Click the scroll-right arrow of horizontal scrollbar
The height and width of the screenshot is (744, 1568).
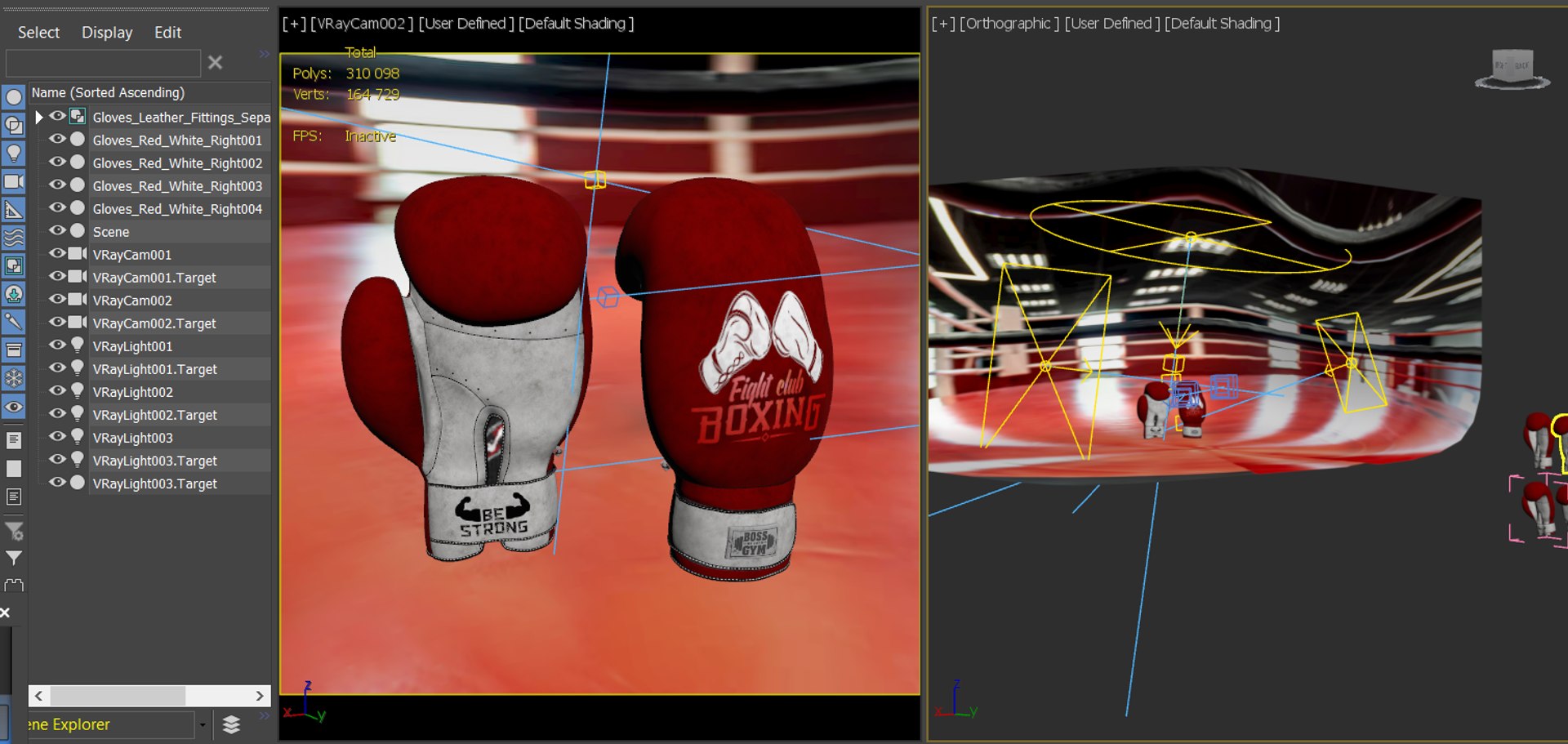click(260, 696)
